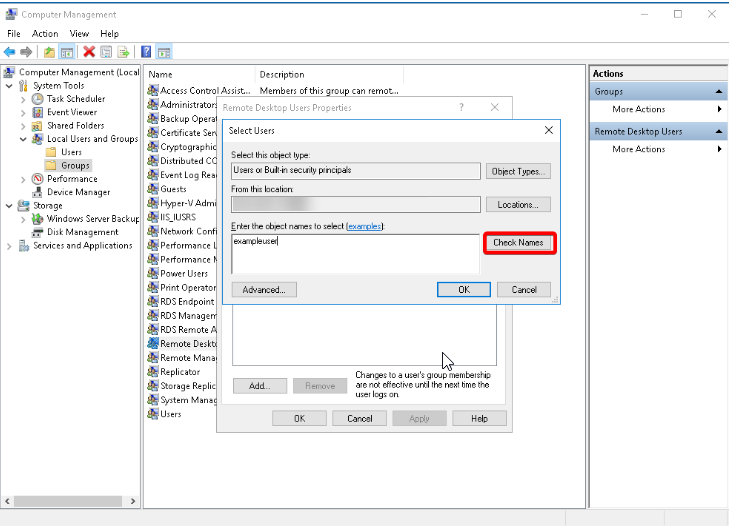Click Help in Remote Desktop Users Properties
Screen dimensions: 730x527
[479, 419]
